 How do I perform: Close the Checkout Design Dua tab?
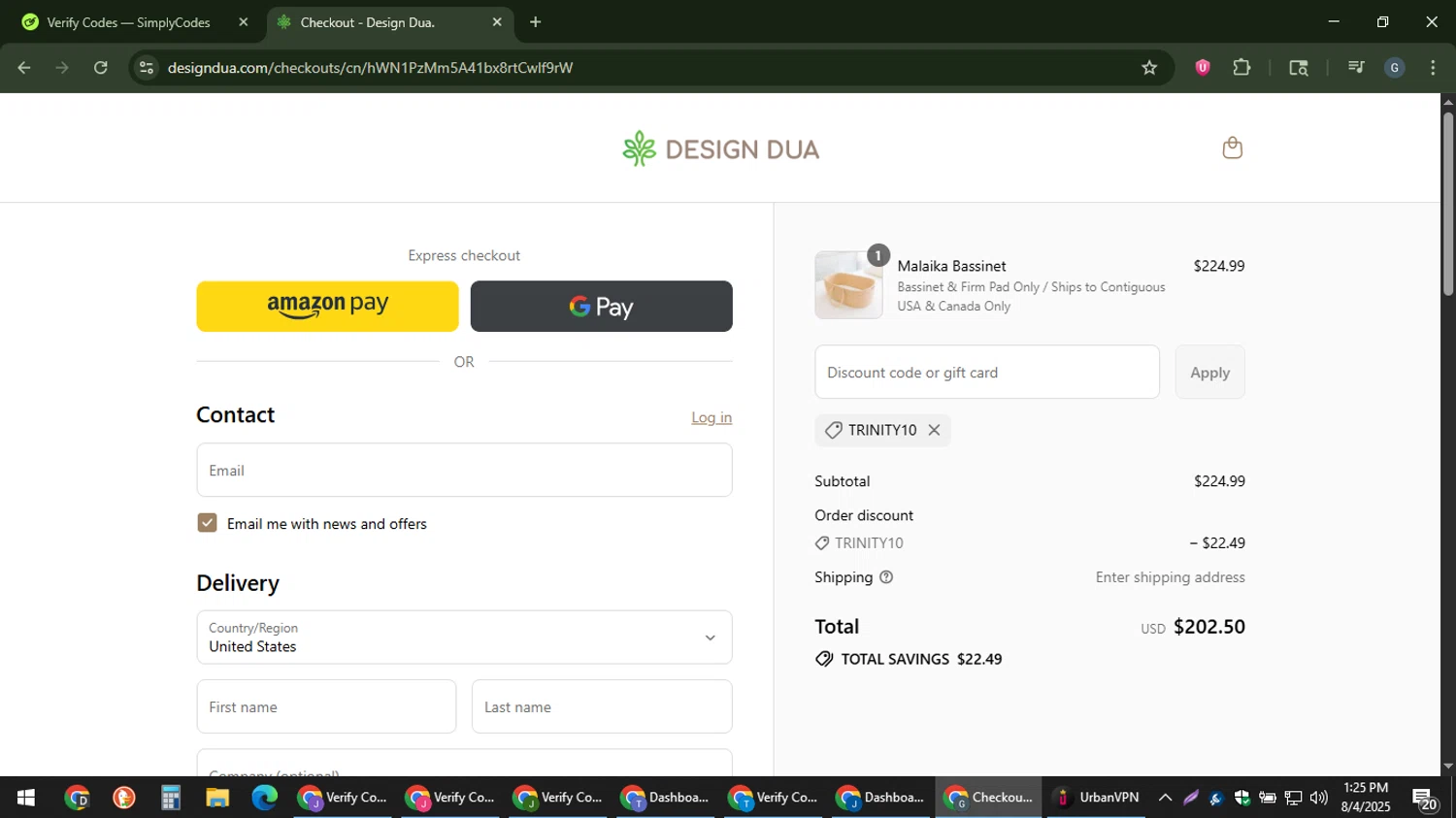point(497,21)
